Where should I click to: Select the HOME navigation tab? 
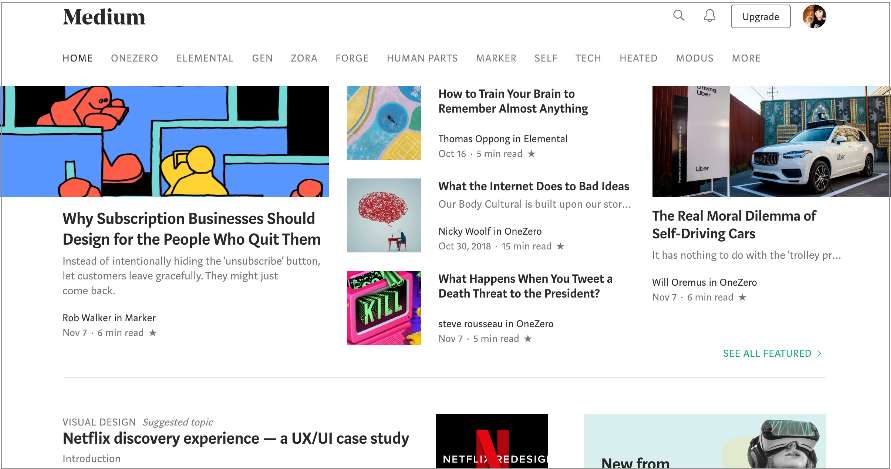tap(77, 58)
